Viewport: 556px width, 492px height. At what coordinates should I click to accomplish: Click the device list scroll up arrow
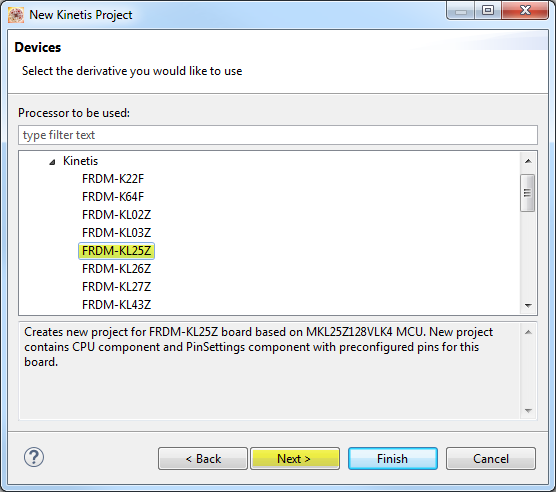(528, 161)
